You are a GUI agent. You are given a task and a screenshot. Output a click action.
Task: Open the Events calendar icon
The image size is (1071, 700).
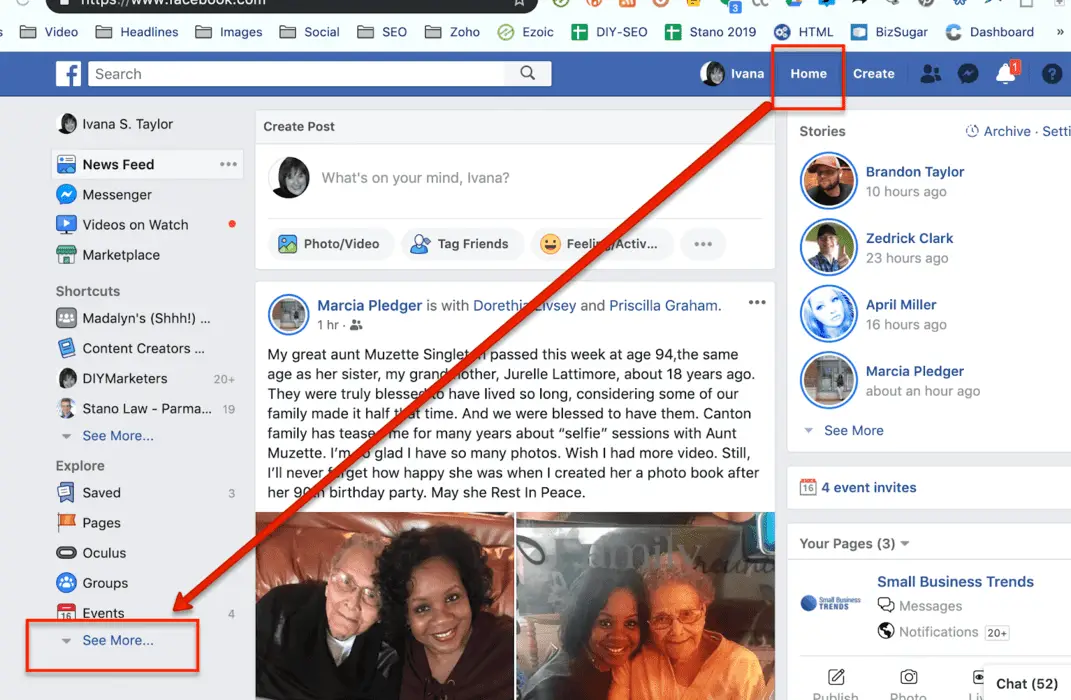pos(66,612)
